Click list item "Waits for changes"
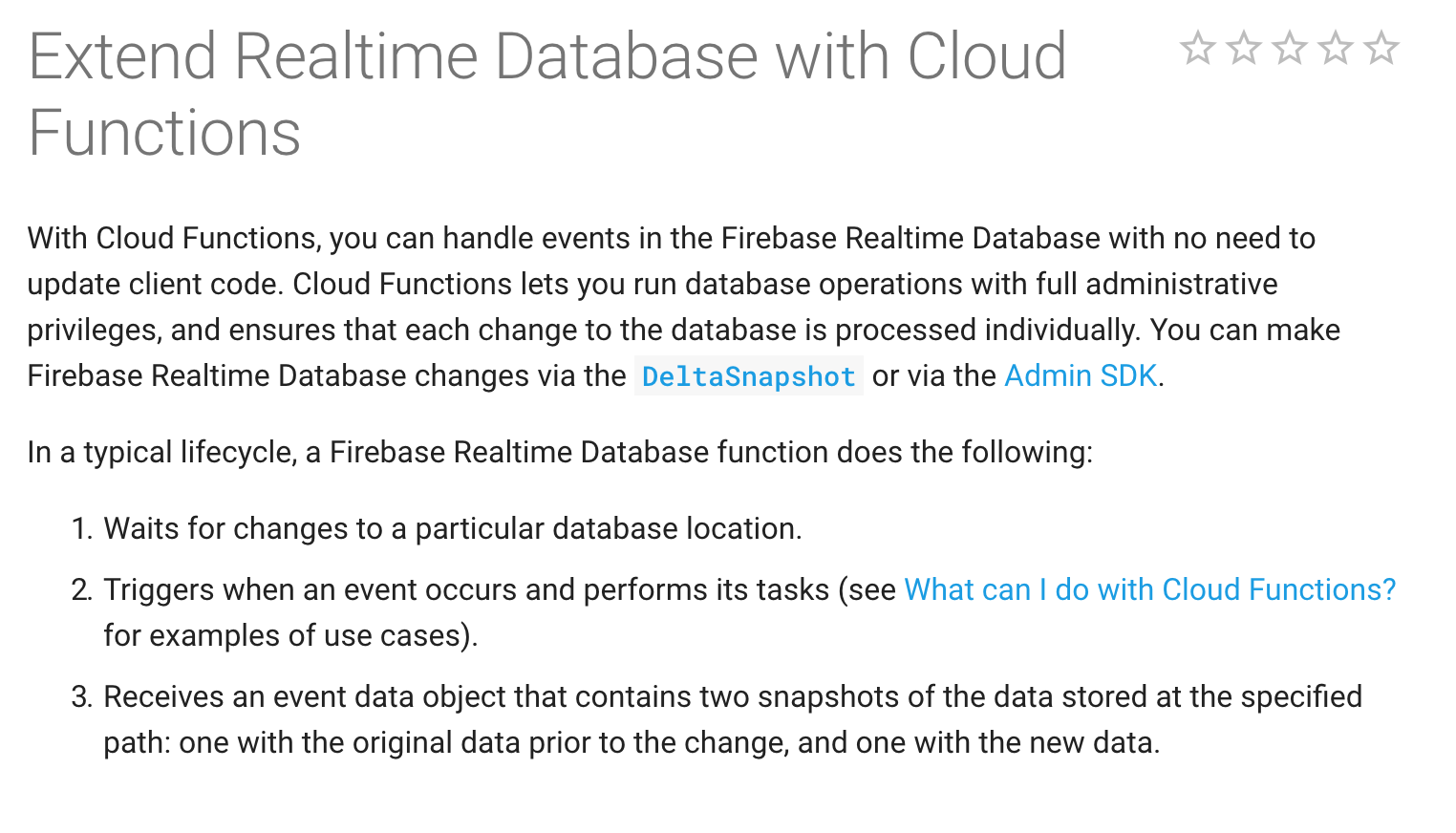1456x833 pixels. click(x=452, y=529)
